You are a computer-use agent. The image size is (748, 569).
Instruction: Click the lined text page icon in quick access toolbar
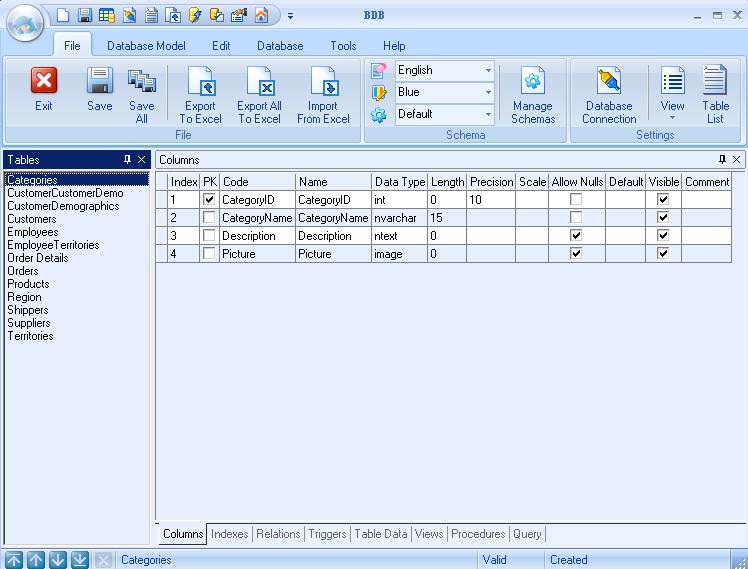coord(151,15)
